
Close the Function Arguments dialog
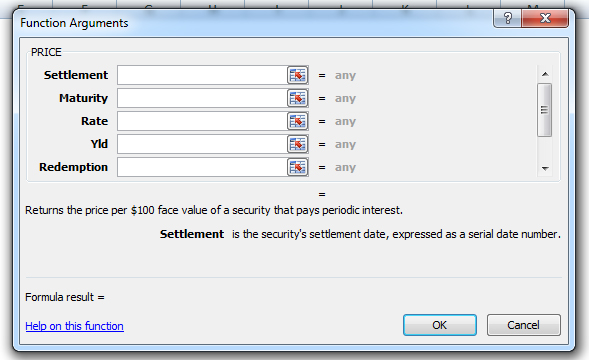pos(545,18)
